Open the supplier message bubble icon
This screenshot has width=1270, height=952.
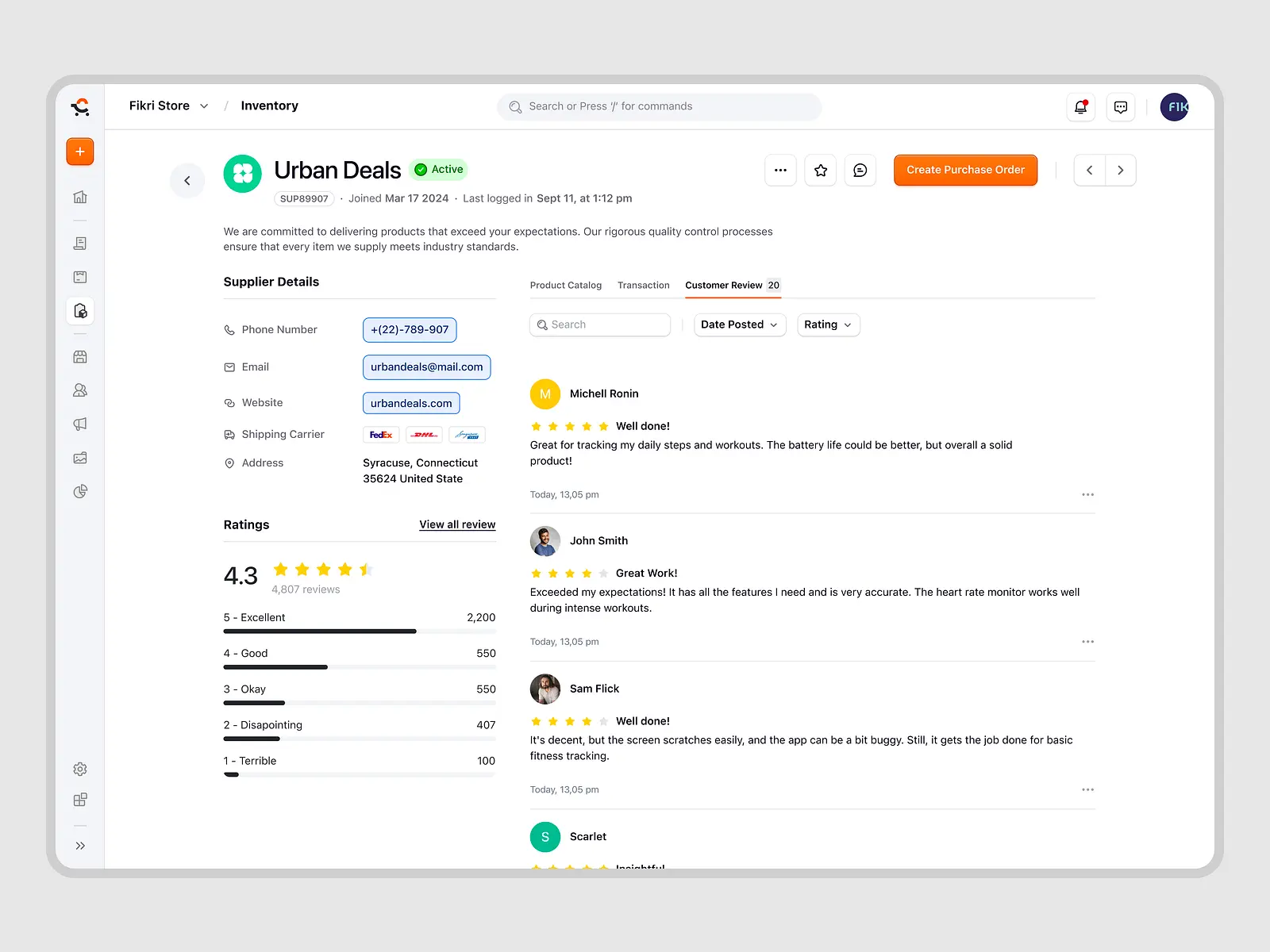(860, 170)
